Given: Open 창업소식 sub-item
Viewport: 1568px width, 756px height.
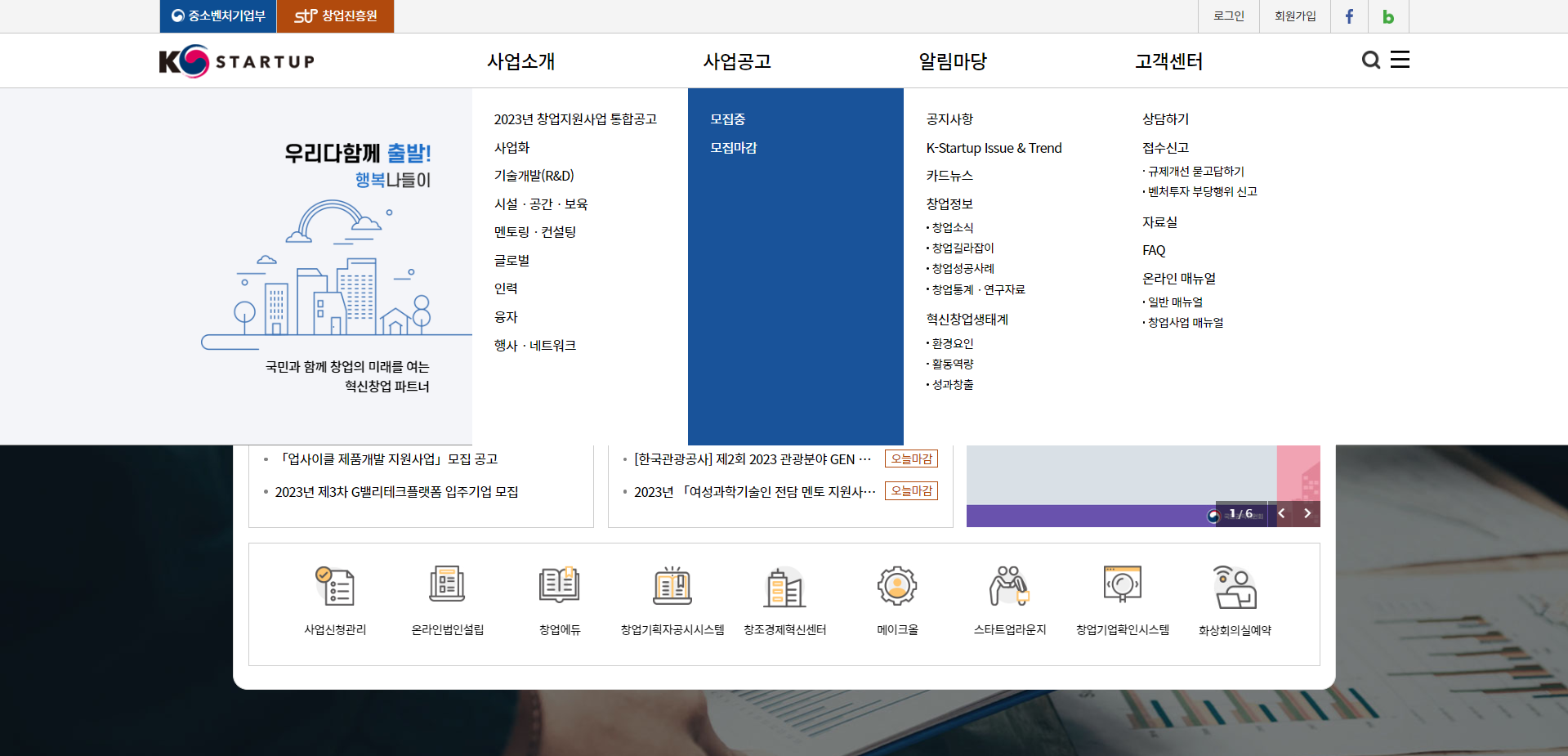Looking at the screenshot, I should click(x=952, y=228).
